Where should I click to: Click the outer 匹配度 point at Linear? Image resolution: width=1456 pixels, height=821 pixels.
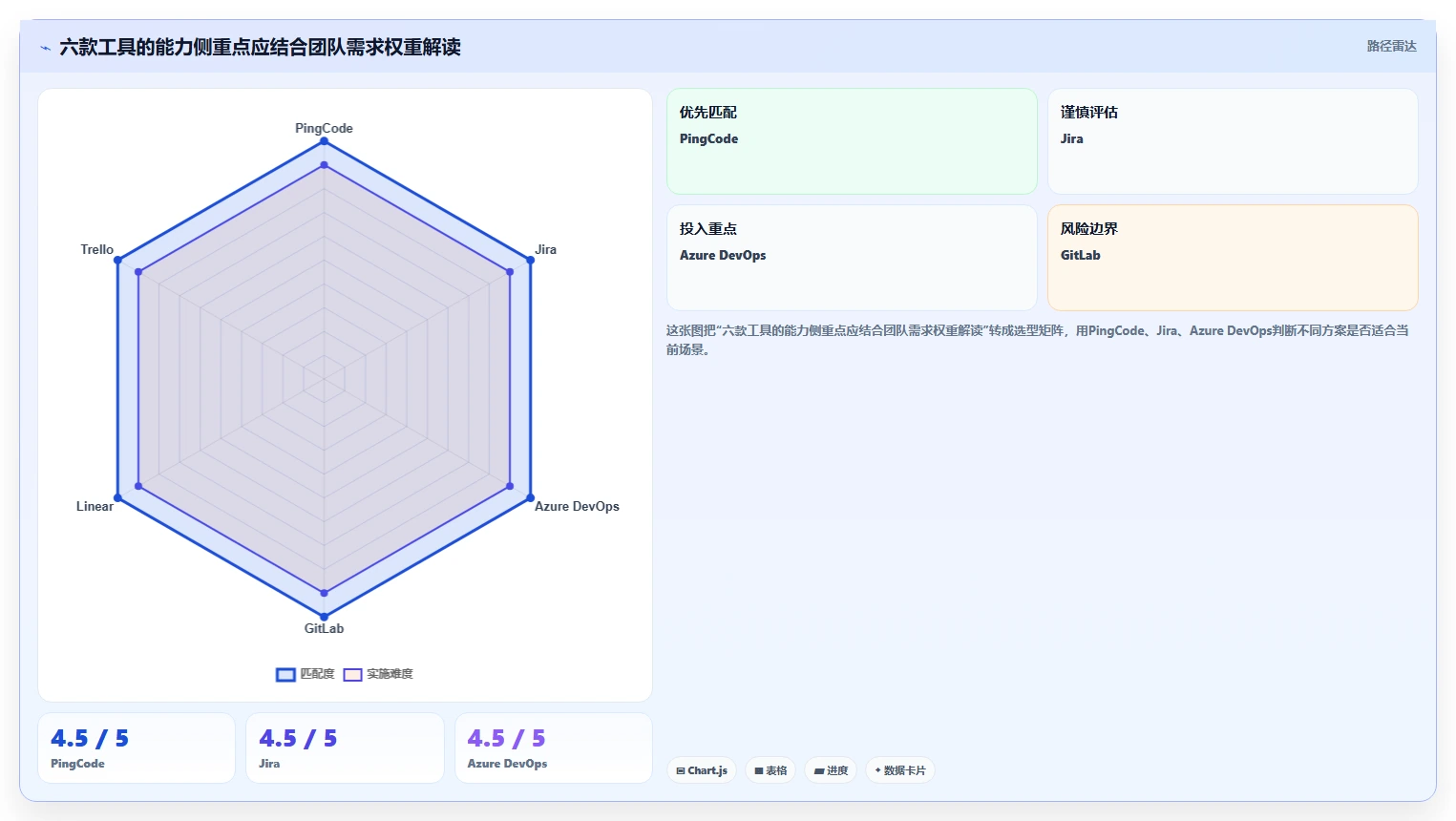coord(117,497)
